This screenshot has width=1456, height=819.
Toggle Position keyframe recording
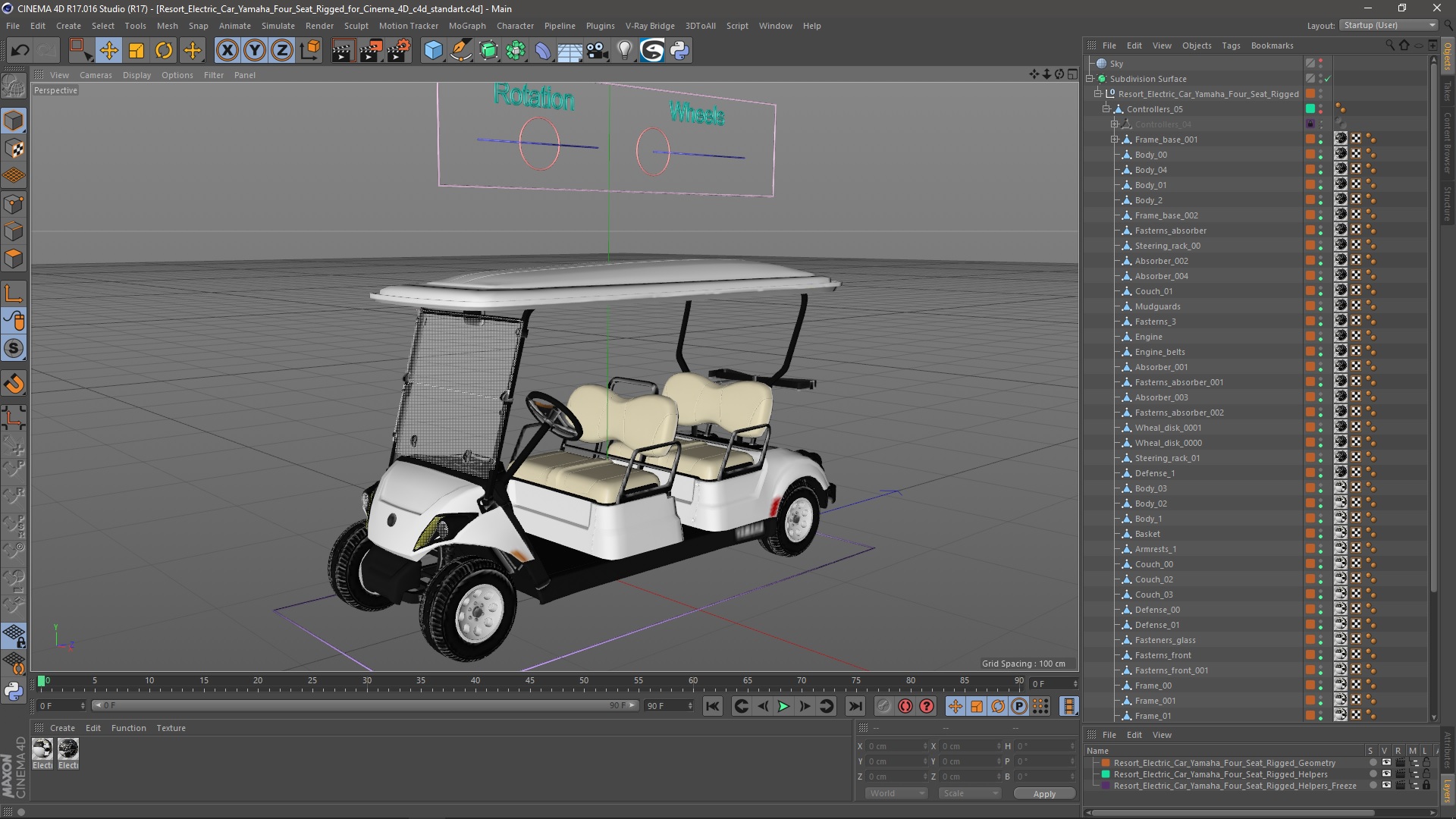pos(955,706)
